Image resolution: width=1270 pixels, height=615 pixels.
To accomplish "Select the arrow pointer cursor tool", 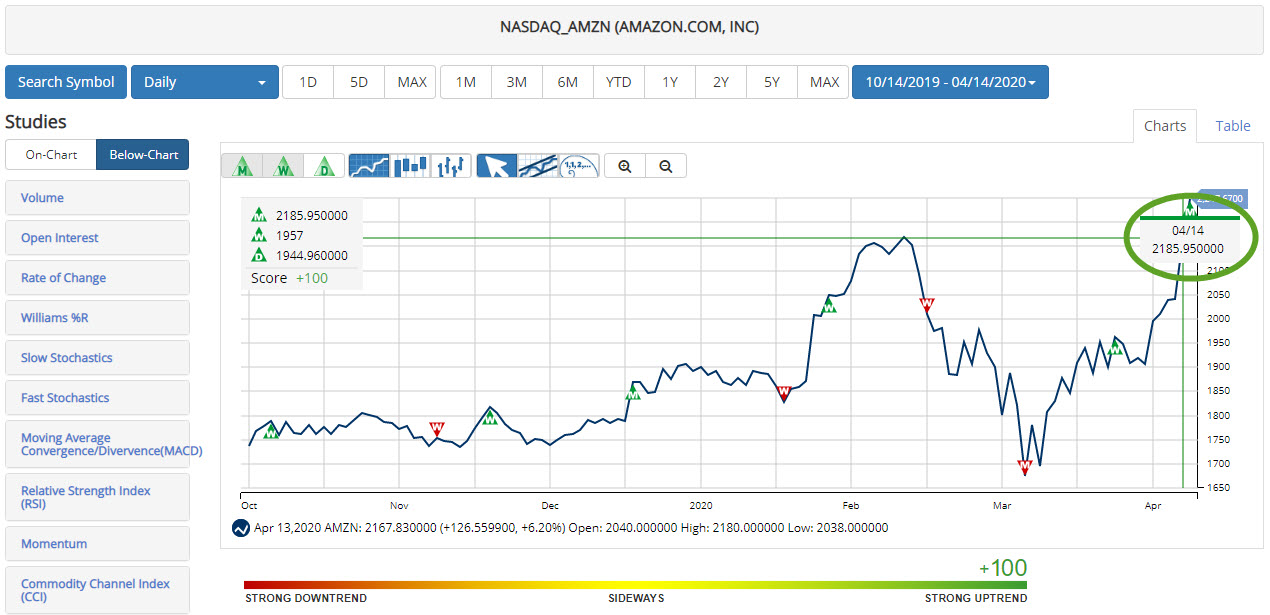I will pos(496,166).
